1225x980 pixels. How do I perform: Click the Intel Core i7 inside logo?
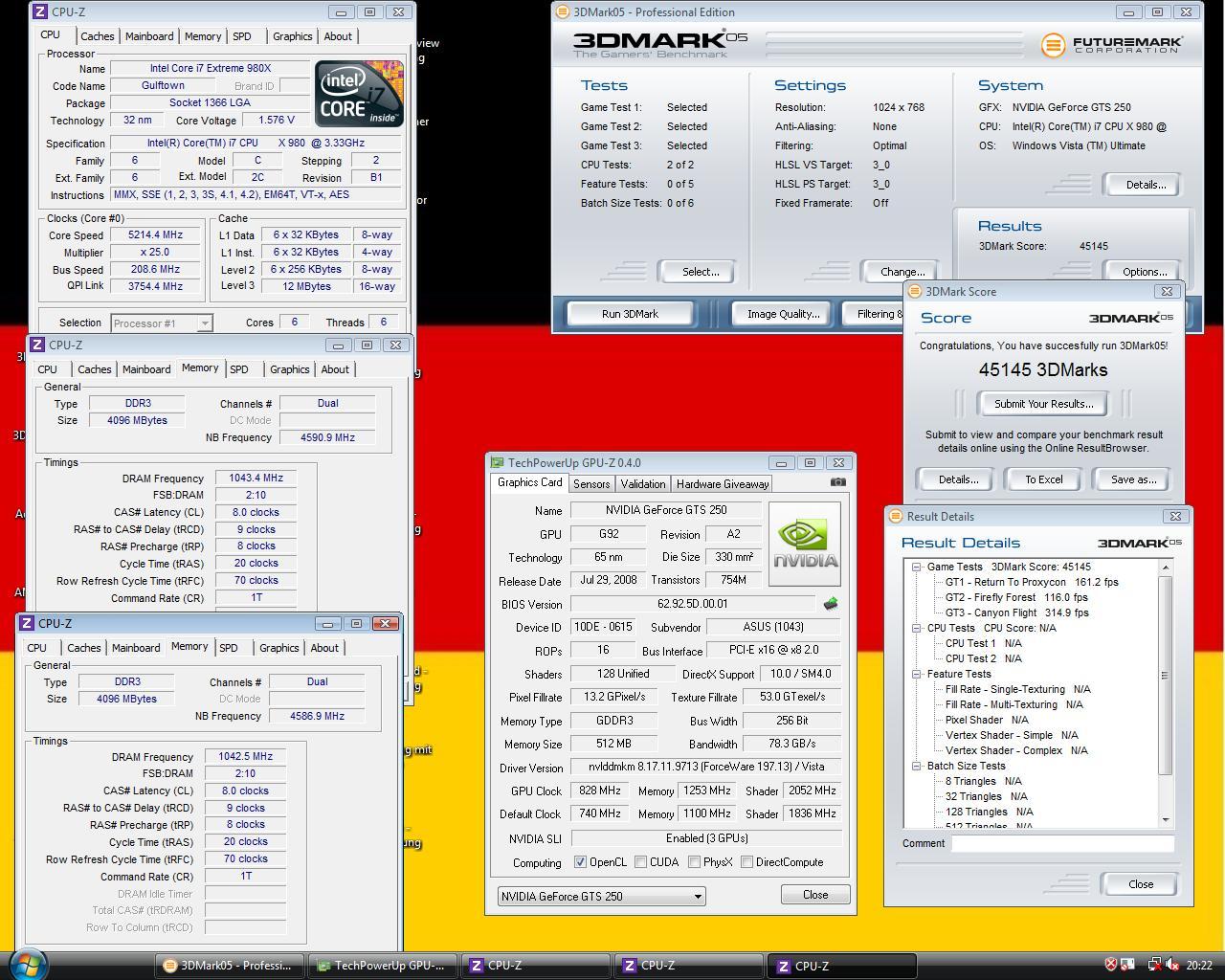tap(359, 94)
